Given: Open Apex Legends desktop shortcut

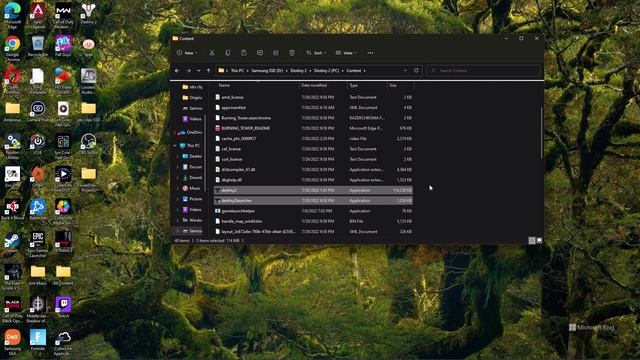Looking at the screenshot, I should [x=38, y=16].
